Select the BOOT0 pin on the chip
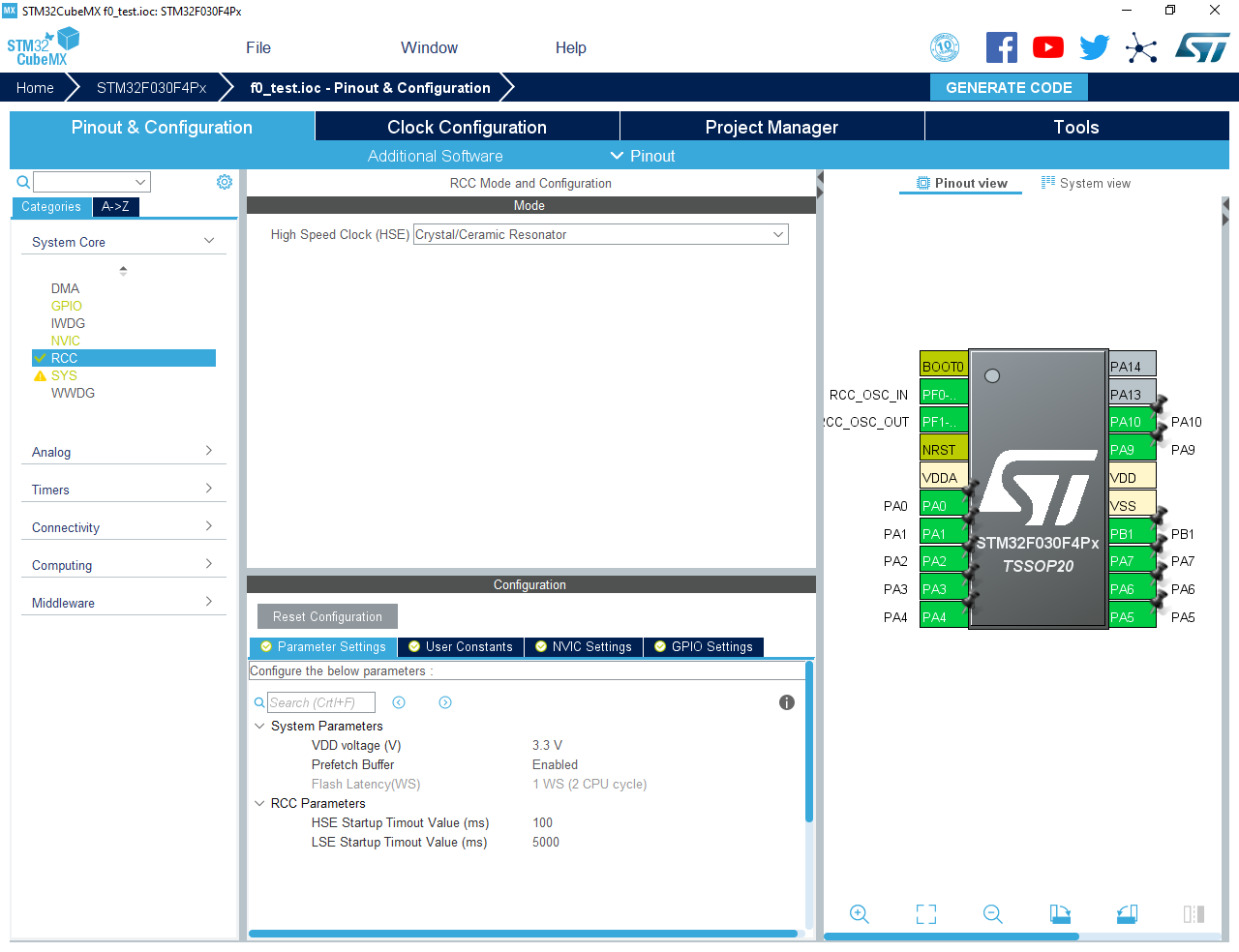The height and width of the screenshot is (952, 1239). [944, 366]
